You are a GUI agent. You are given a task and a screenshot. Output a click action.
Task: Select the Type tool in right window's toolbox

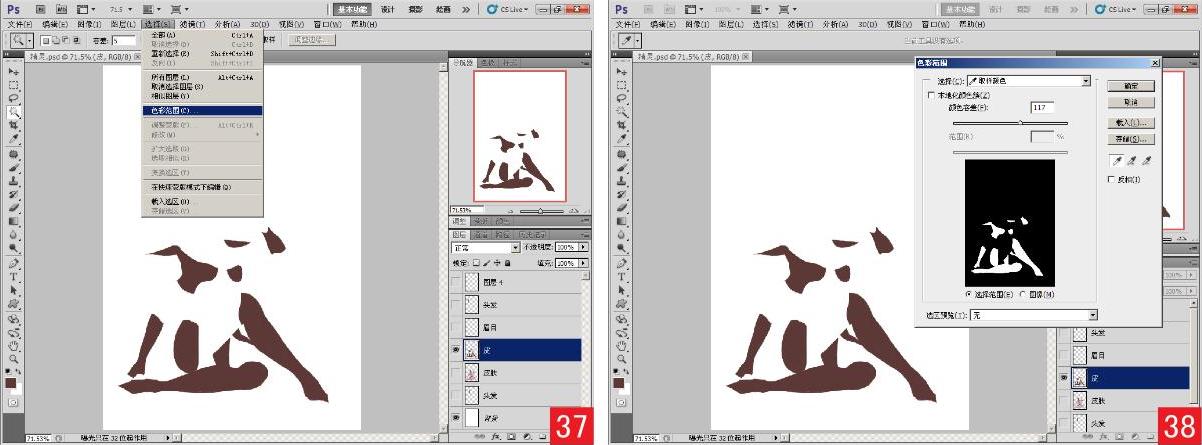622,277
